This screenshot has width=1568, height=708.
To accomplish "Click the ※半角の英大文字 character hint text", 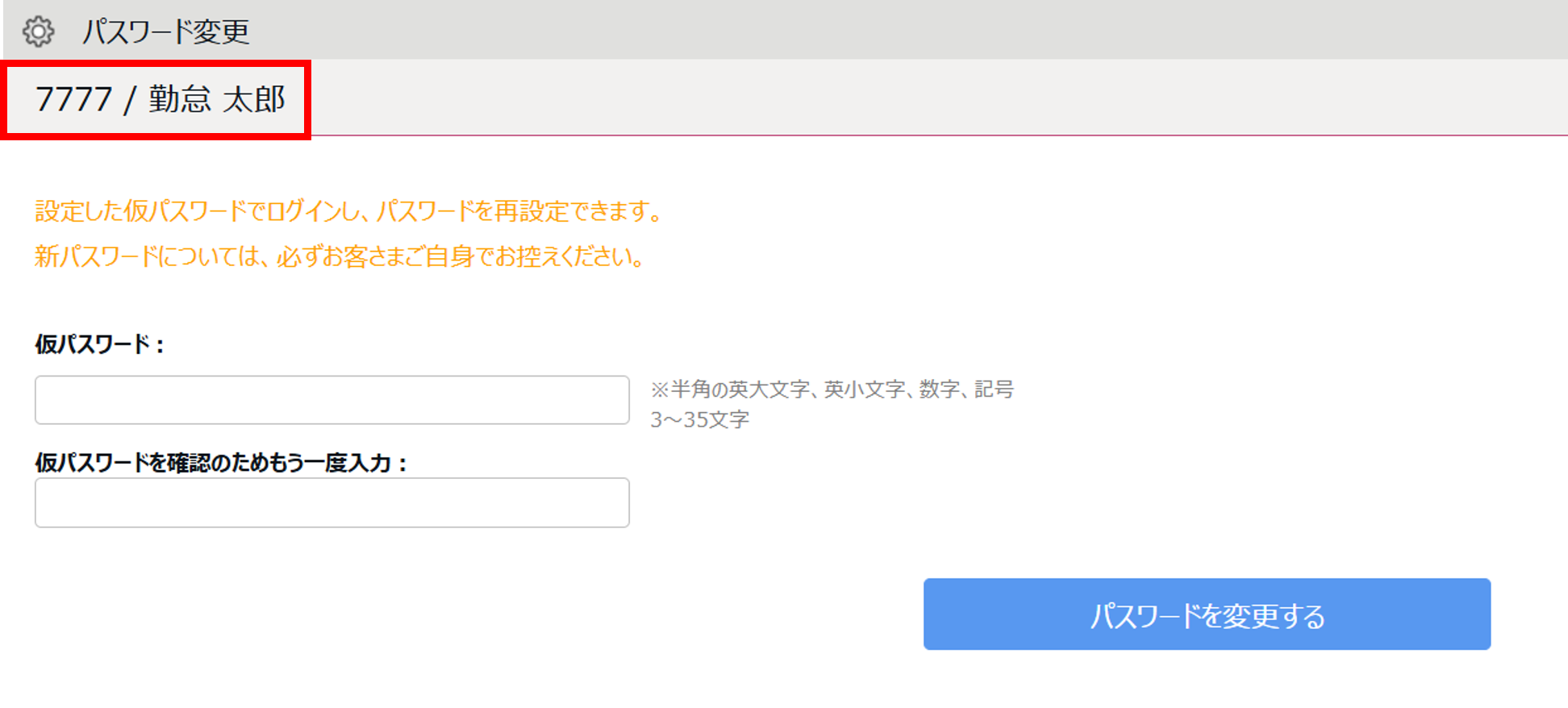I will [832, 389].
